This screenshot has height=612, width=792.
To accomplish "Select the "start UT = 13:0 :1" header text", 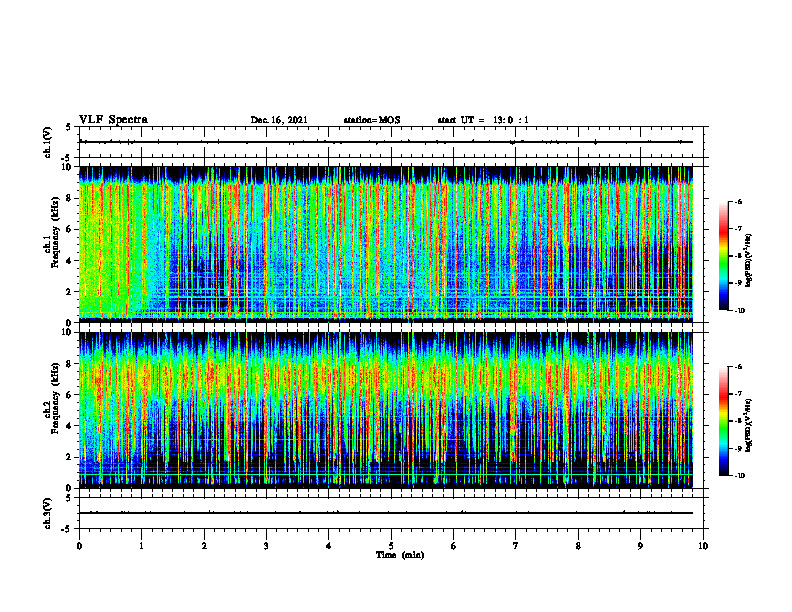I will (x=483, y=120).
